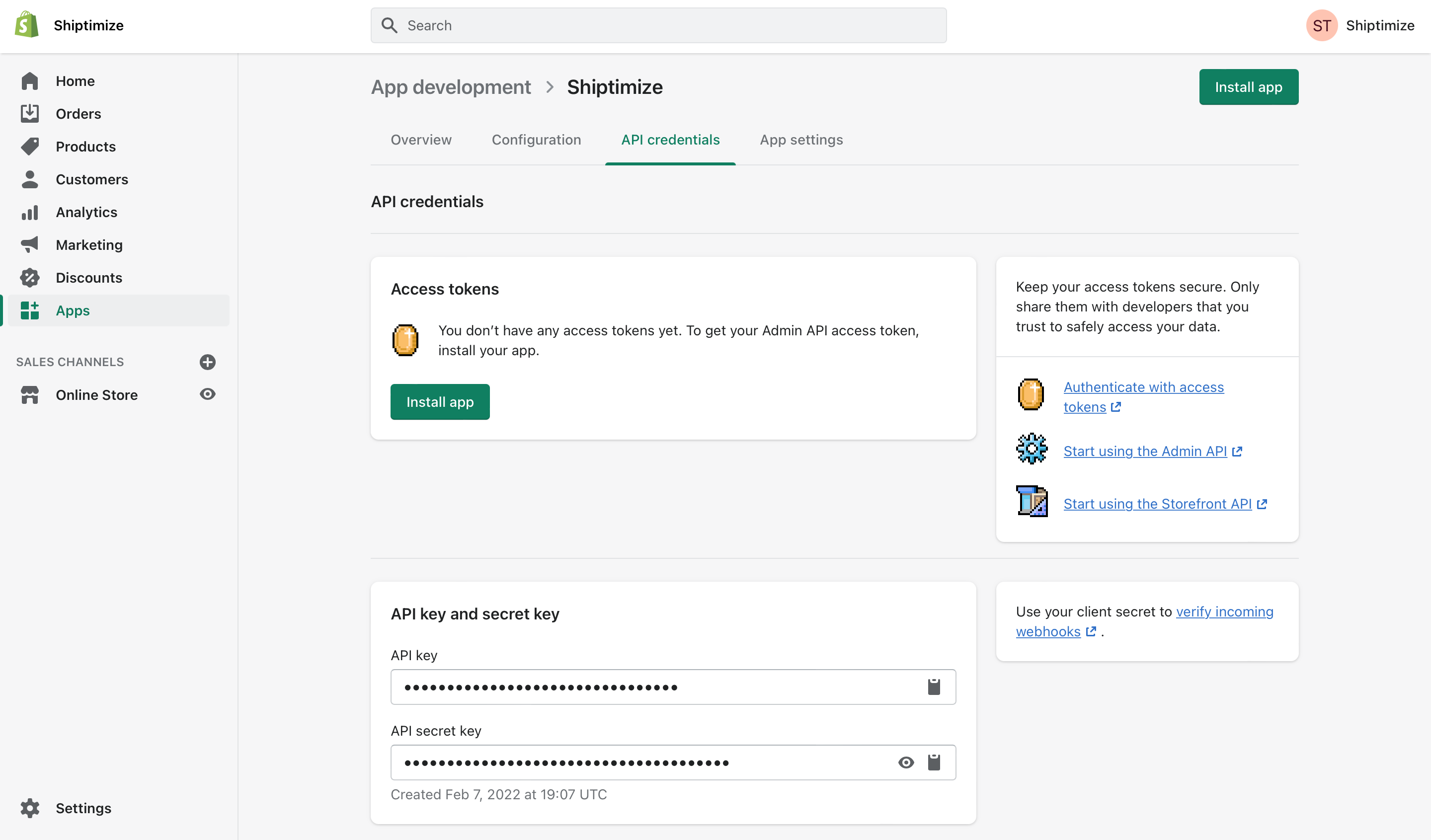Click the coin icon in Access tokens card
The width and height of the screenshot is (1431, 840).
pos(405,341)
